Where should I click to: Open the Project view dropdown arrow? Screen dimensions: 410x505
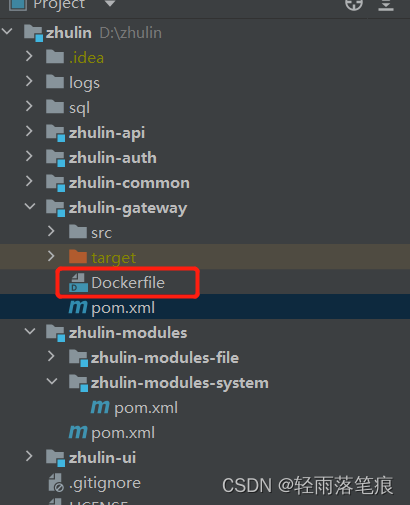tap(110, 4)
